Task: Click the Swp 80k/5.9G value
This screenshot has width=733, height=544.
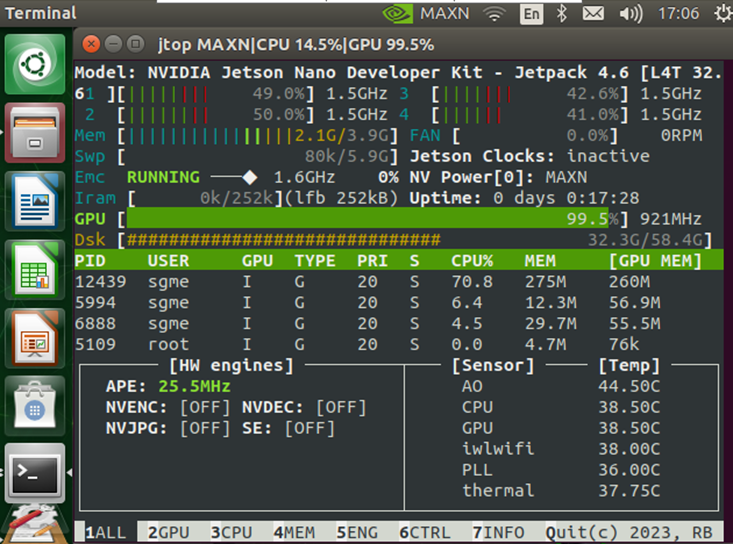Action: point(346,156)
